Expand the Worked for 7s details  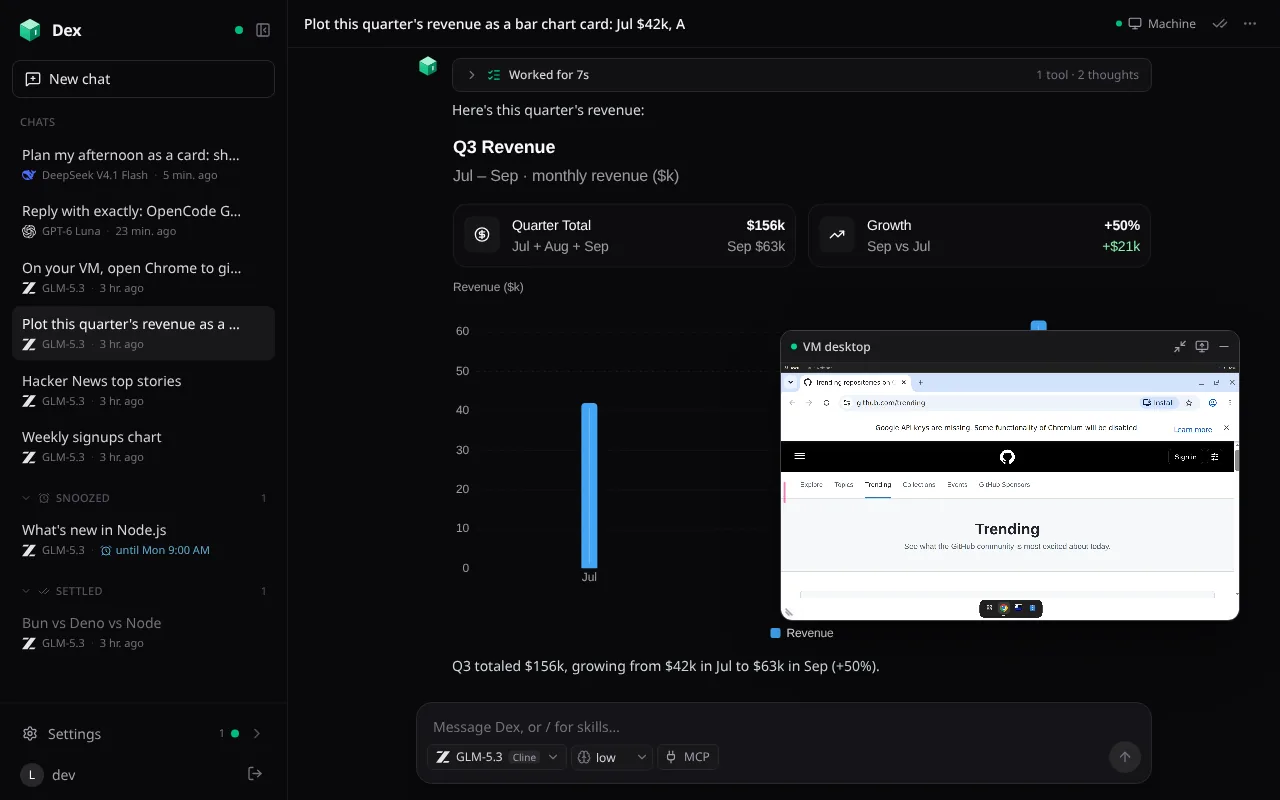click(801, 75)
